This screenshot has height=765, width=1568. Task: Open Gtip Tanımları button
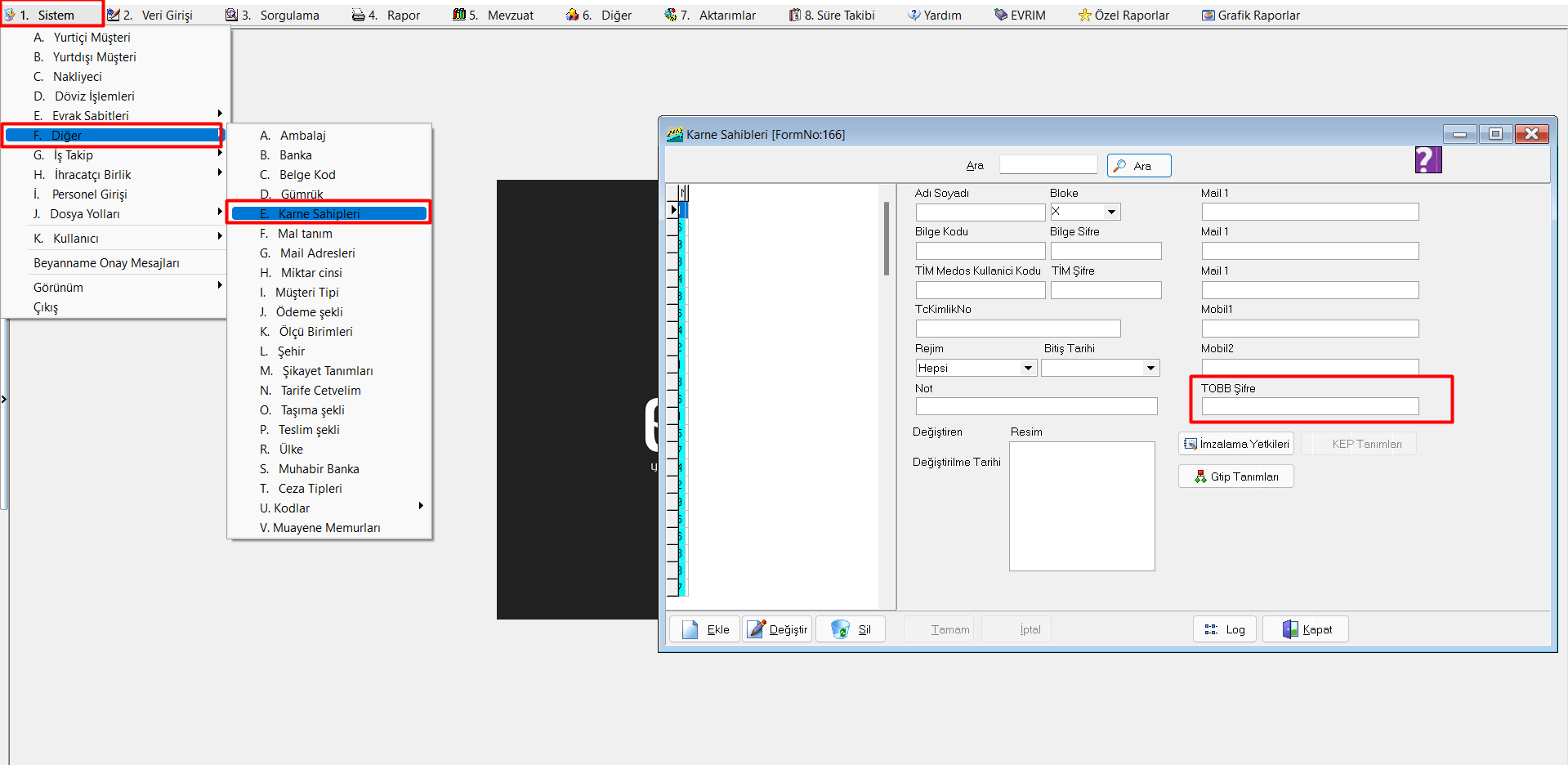(x=1236, y=476)
